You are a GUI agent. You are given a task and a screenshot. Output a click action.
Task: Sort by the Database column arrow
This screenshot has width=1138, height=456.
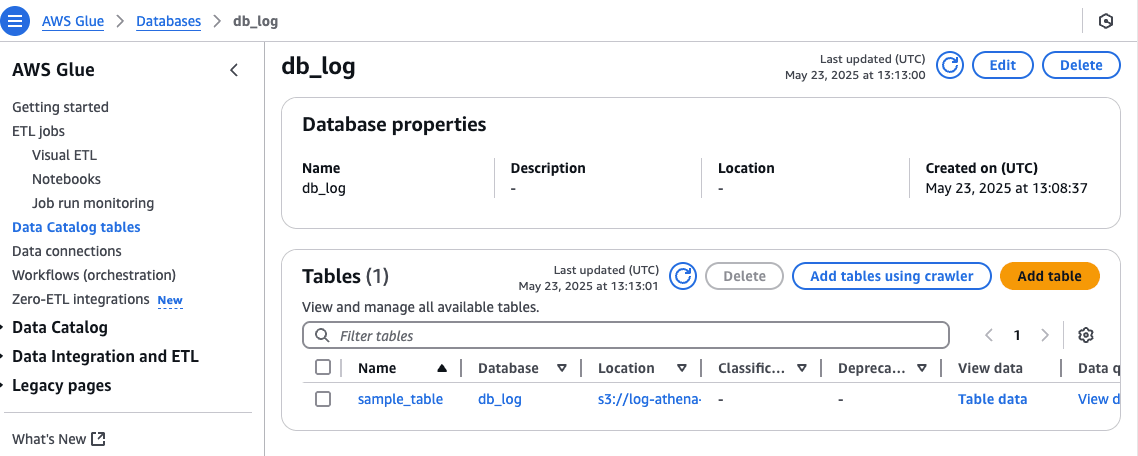pyautogui.click(x=562, y=368)
